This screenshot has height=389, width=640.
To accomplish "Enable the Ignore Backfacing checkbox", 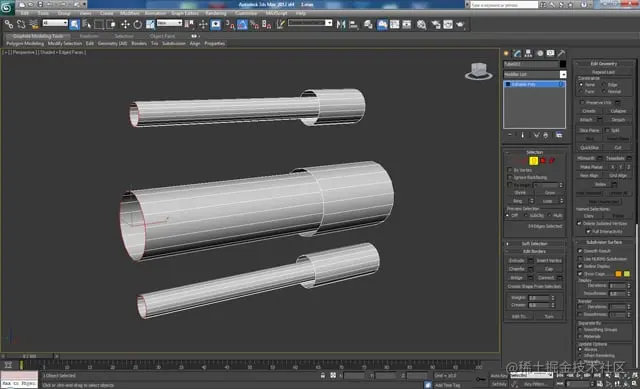I will (x=509, y=178).
